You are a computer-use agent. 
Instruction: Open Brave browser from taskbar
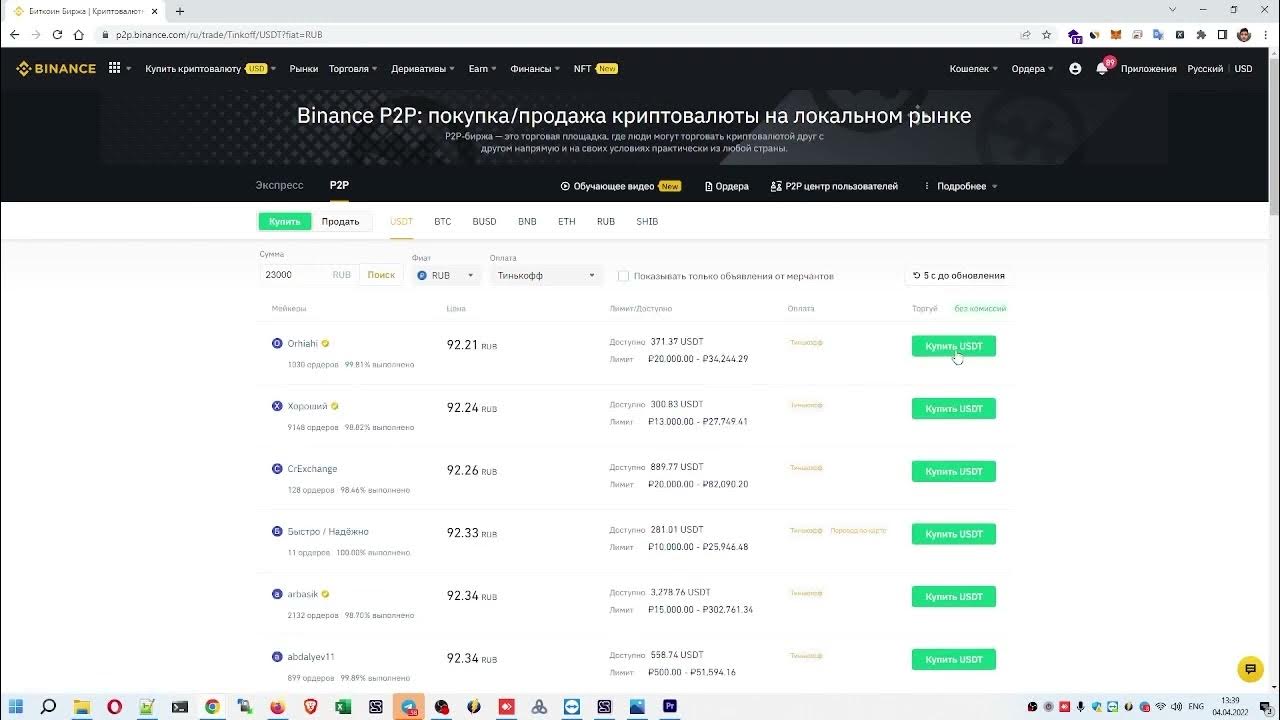[310, 706]
